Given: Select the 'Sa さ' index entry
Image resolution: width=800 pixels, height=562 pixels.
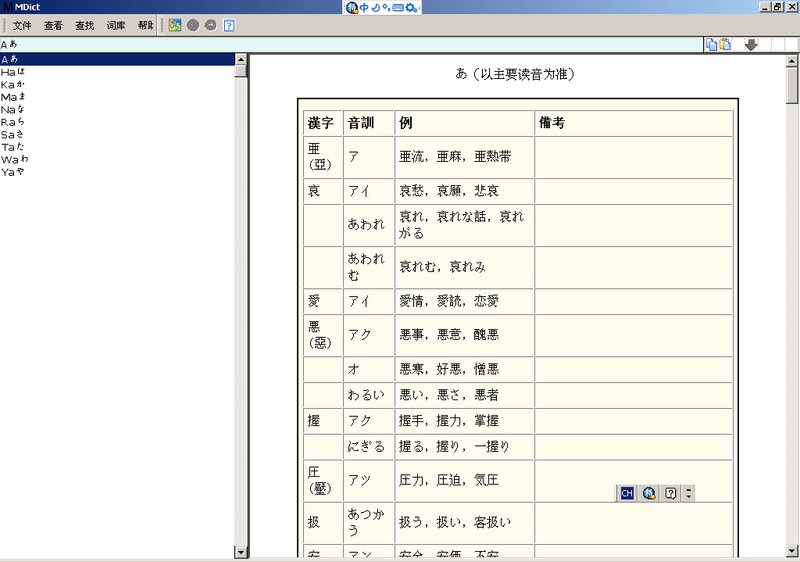Looking at the screenshot, I should pyautogui.click(x=14, y=134).
